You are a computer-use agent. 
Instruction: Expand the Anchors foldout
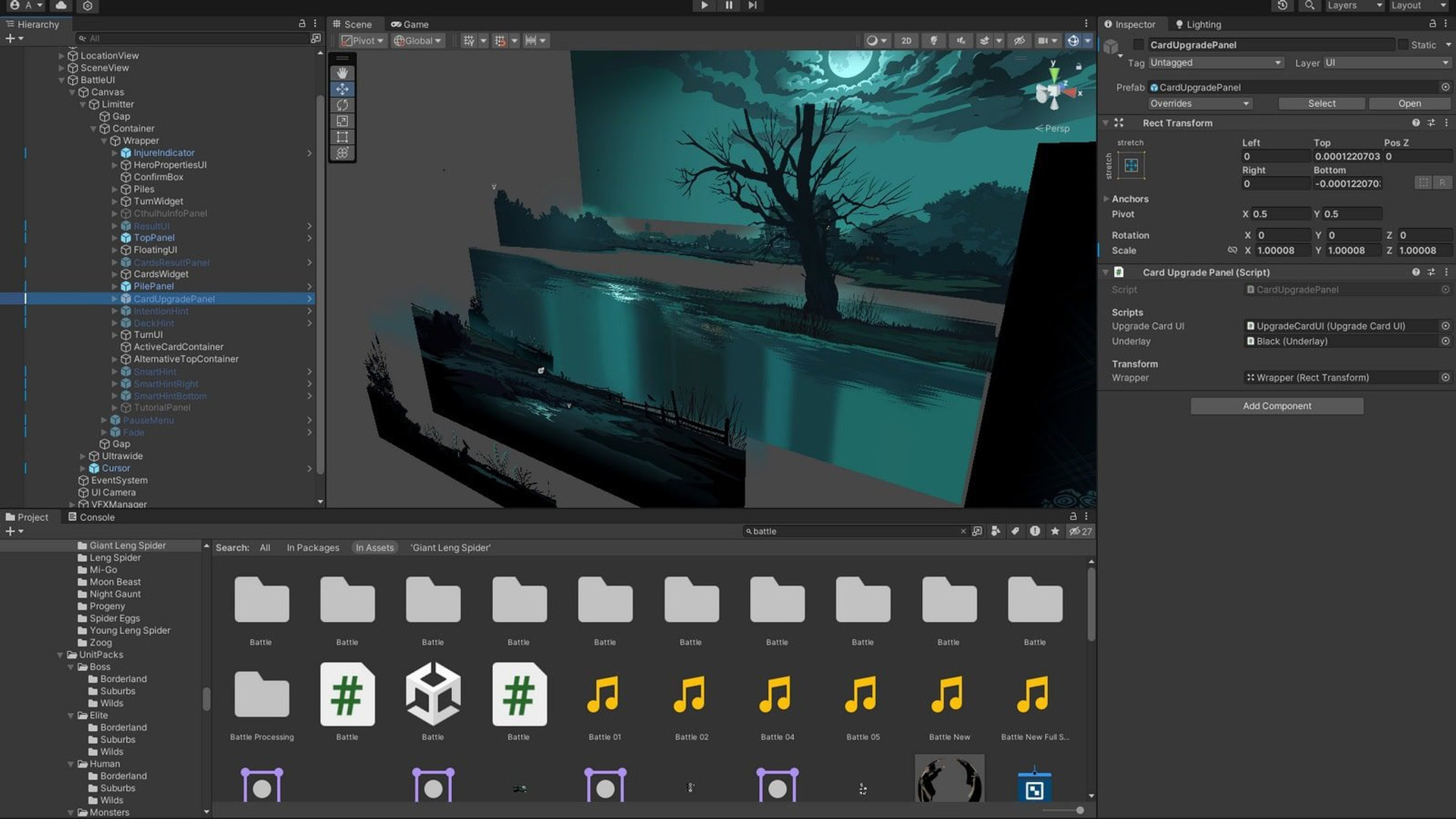(x=1106, y=199)
